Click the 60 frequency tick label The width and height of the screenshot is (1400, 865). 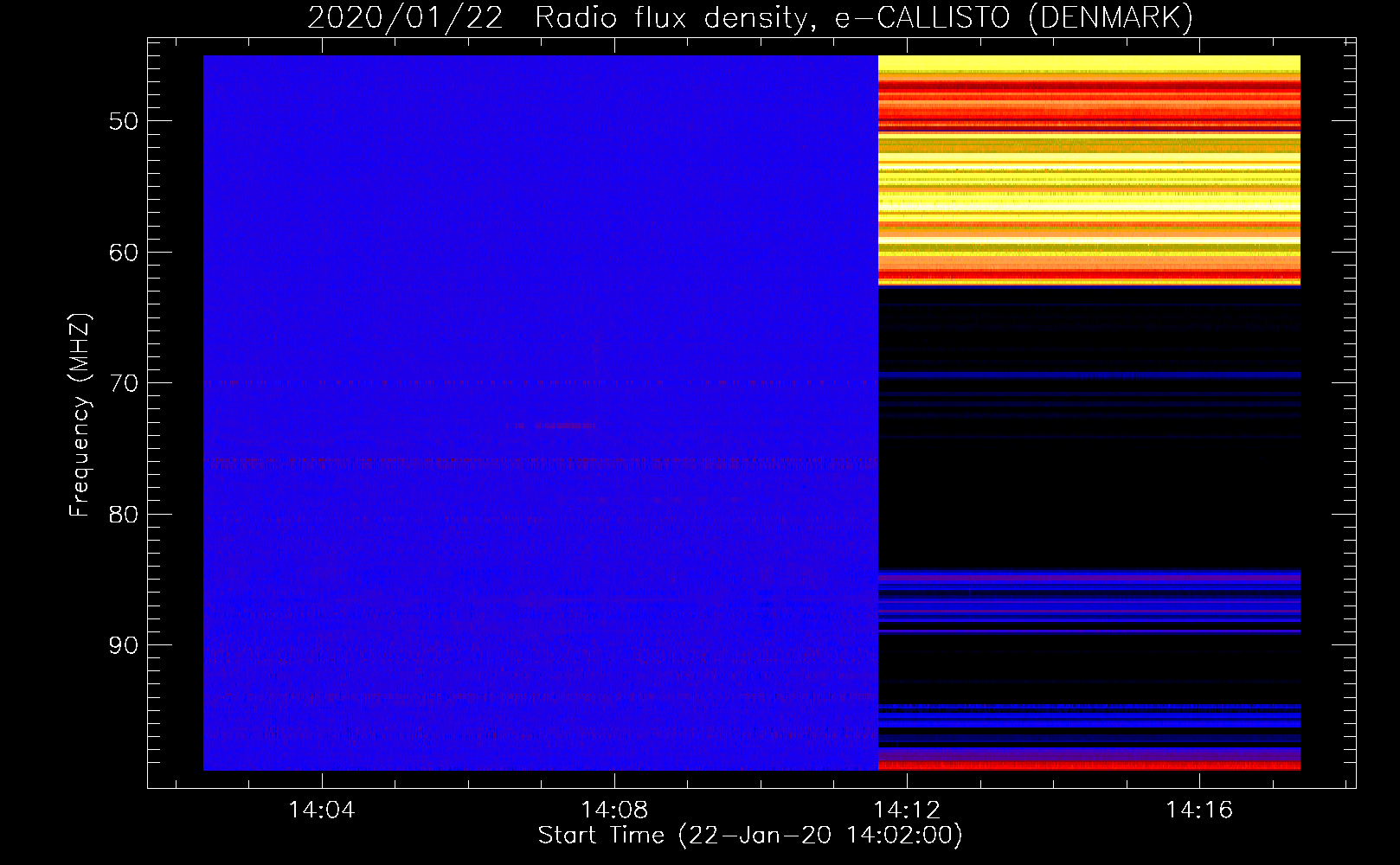[x=124, y=253]
